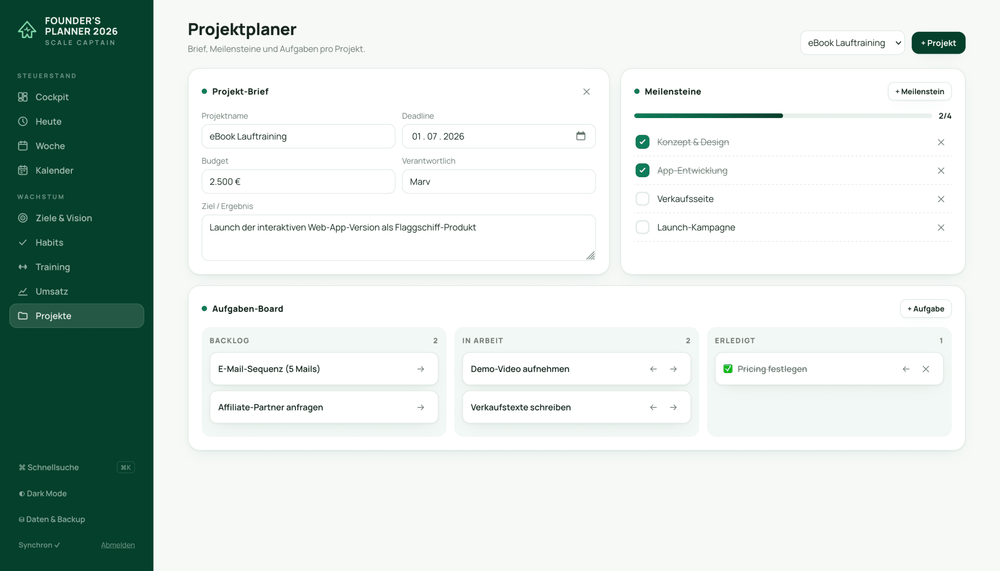The image size is (1000, 571).
Task: Open the Deadline calendar picker icon
Action: click(580, 136)
